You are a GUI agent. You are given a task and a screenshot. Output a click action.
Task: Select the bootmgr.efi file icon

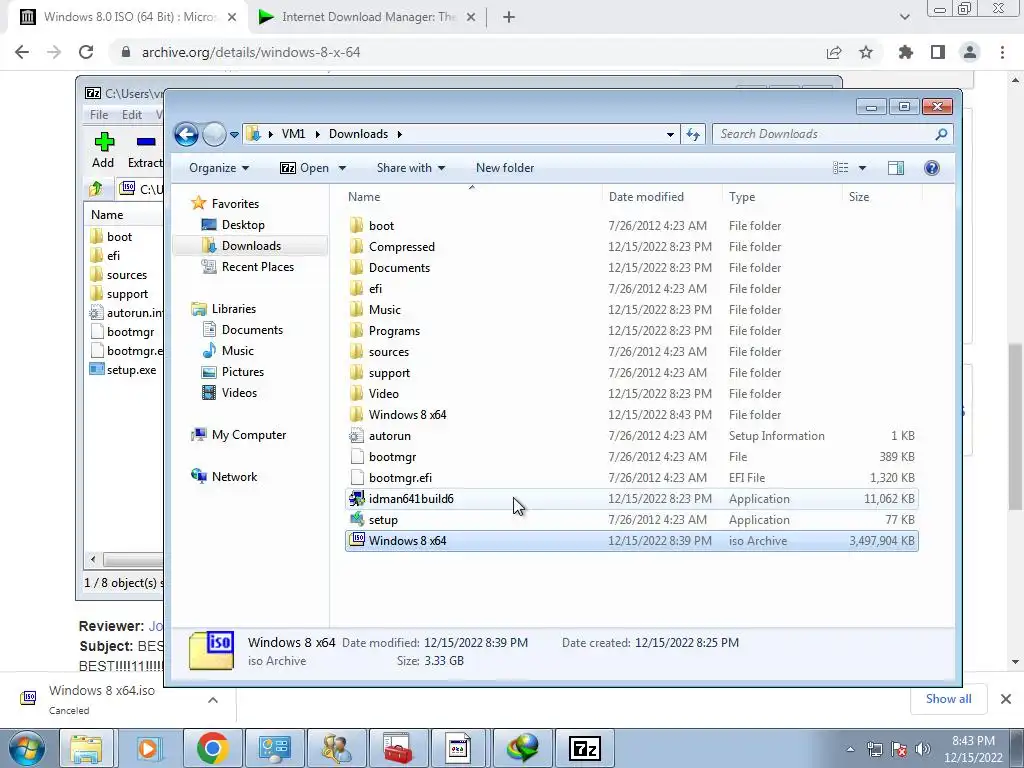point(357,477)
